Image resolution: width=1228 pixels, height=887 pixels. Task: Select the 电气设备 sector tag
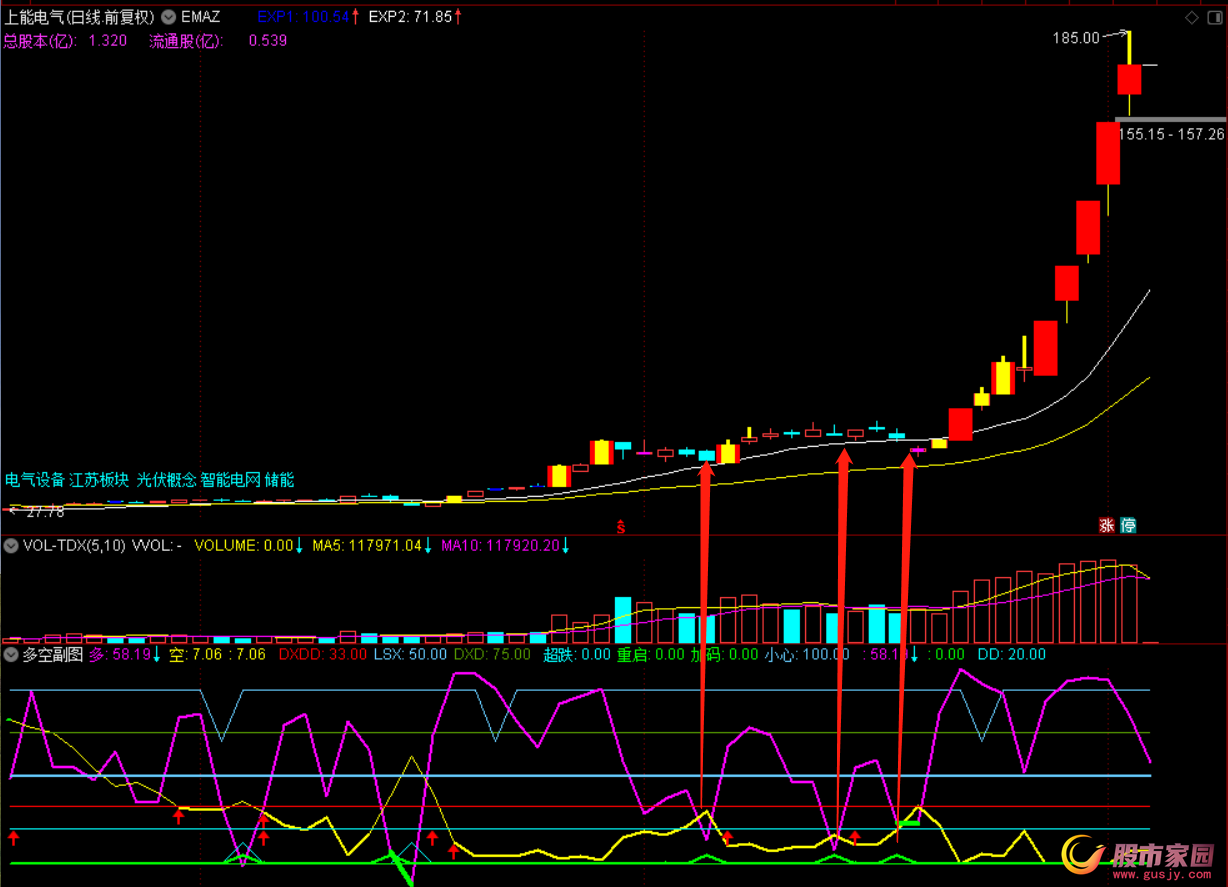(x=35, y=480)
